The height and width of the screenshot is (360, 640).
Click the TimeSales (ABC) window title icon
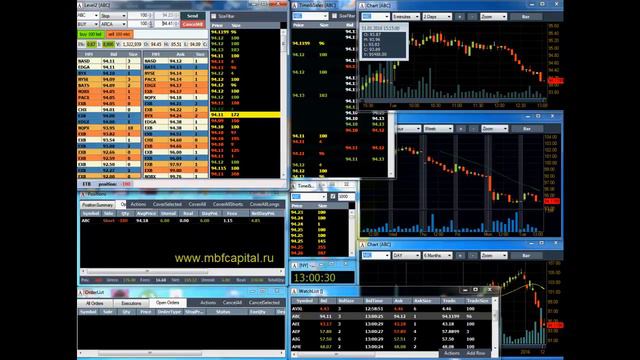point(295,5)
